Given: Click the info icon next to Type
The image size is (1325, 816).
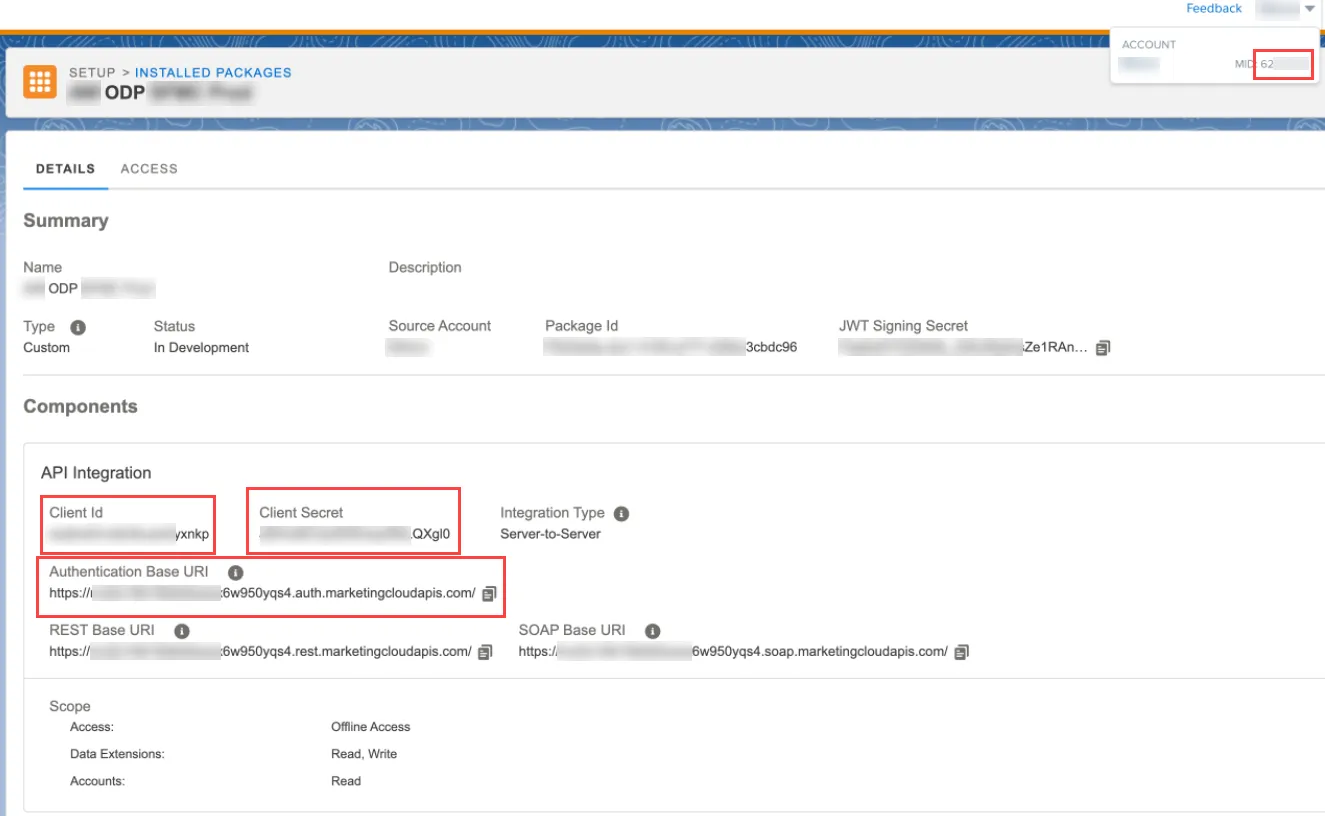Looking at the screenshot, I should (x=78, y=327).
